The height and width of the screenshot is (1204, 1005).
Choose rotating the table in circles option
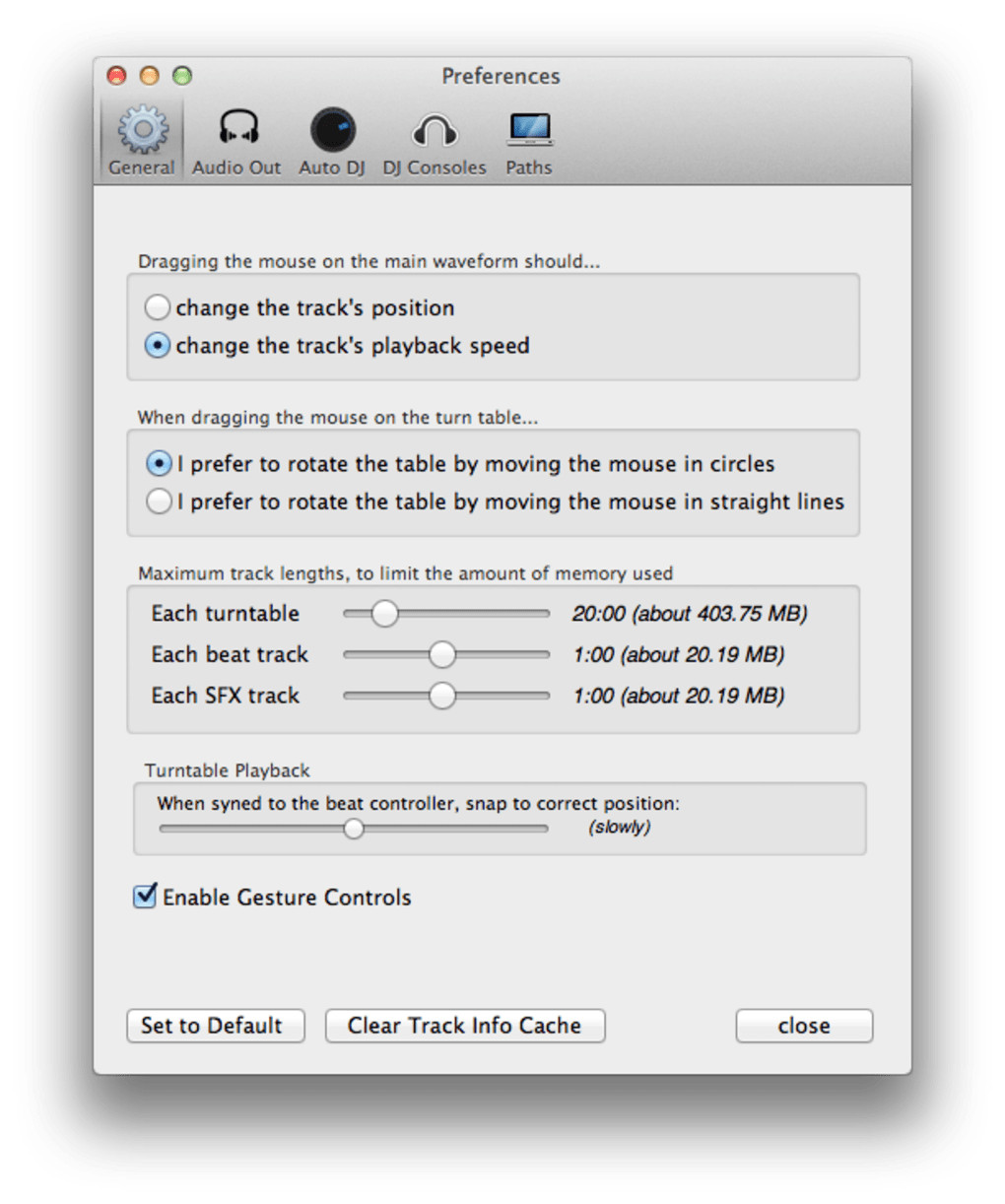(159, 463)
